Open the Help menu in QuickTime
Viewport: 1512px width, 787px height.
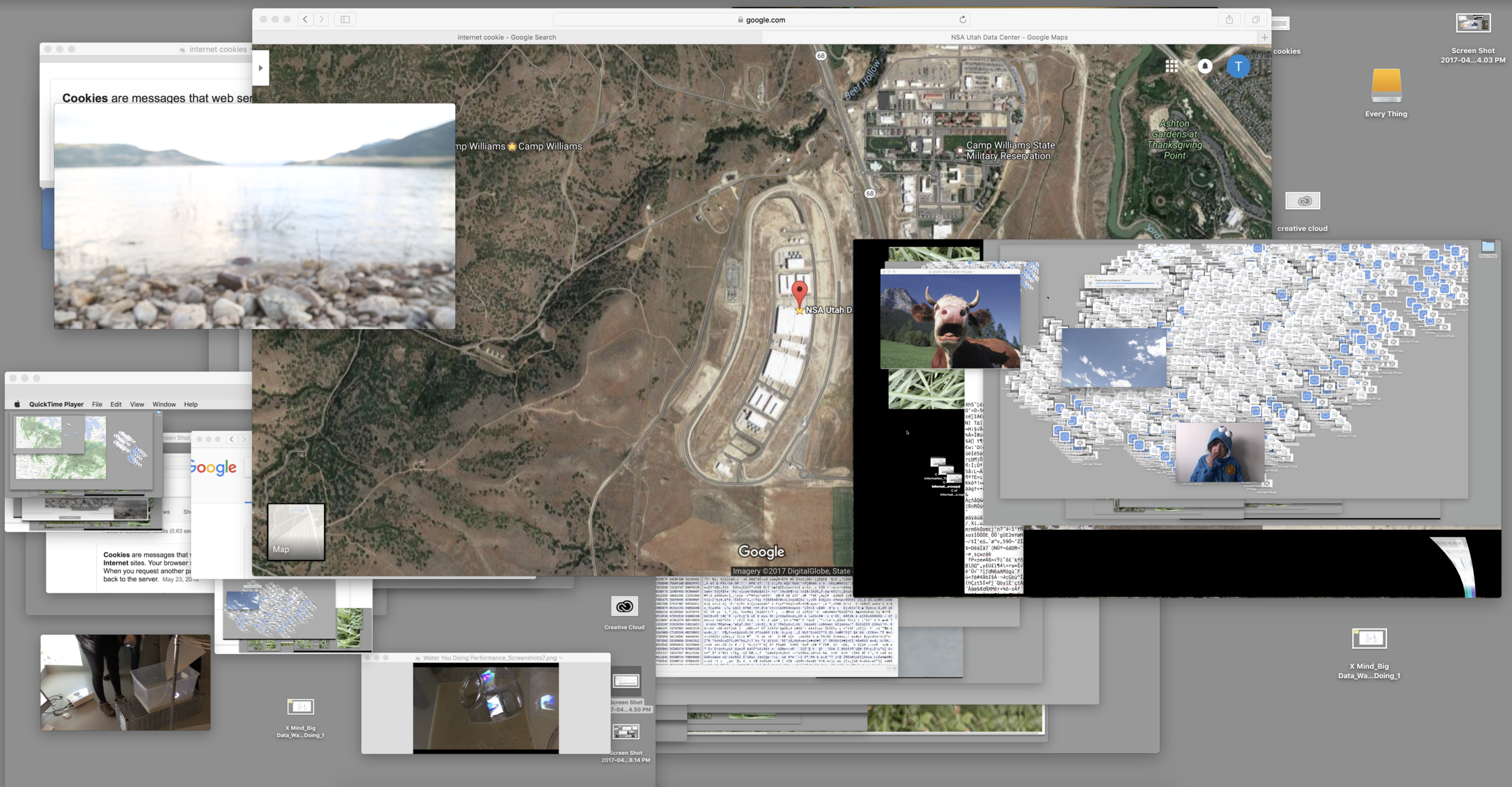pos(191,404)
